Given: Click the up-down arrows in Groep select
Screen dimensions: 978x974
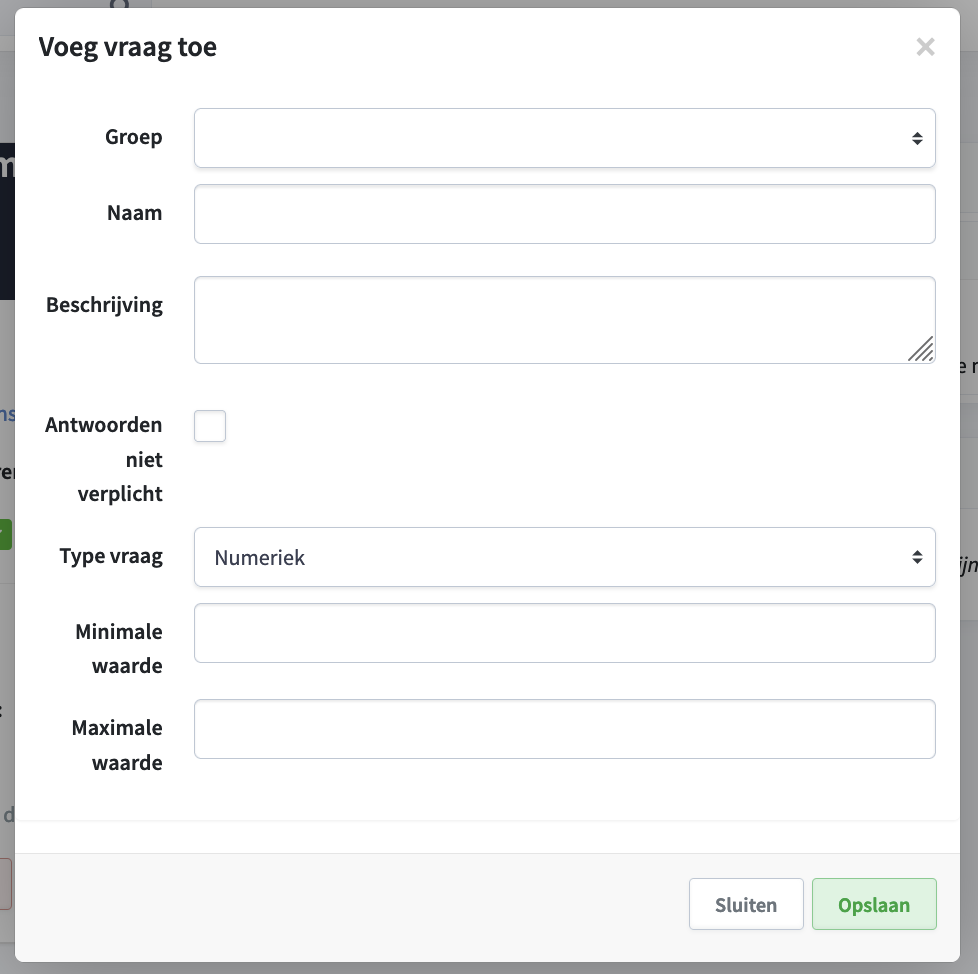Looking at the screenshot, I should (x=917, y=138).
